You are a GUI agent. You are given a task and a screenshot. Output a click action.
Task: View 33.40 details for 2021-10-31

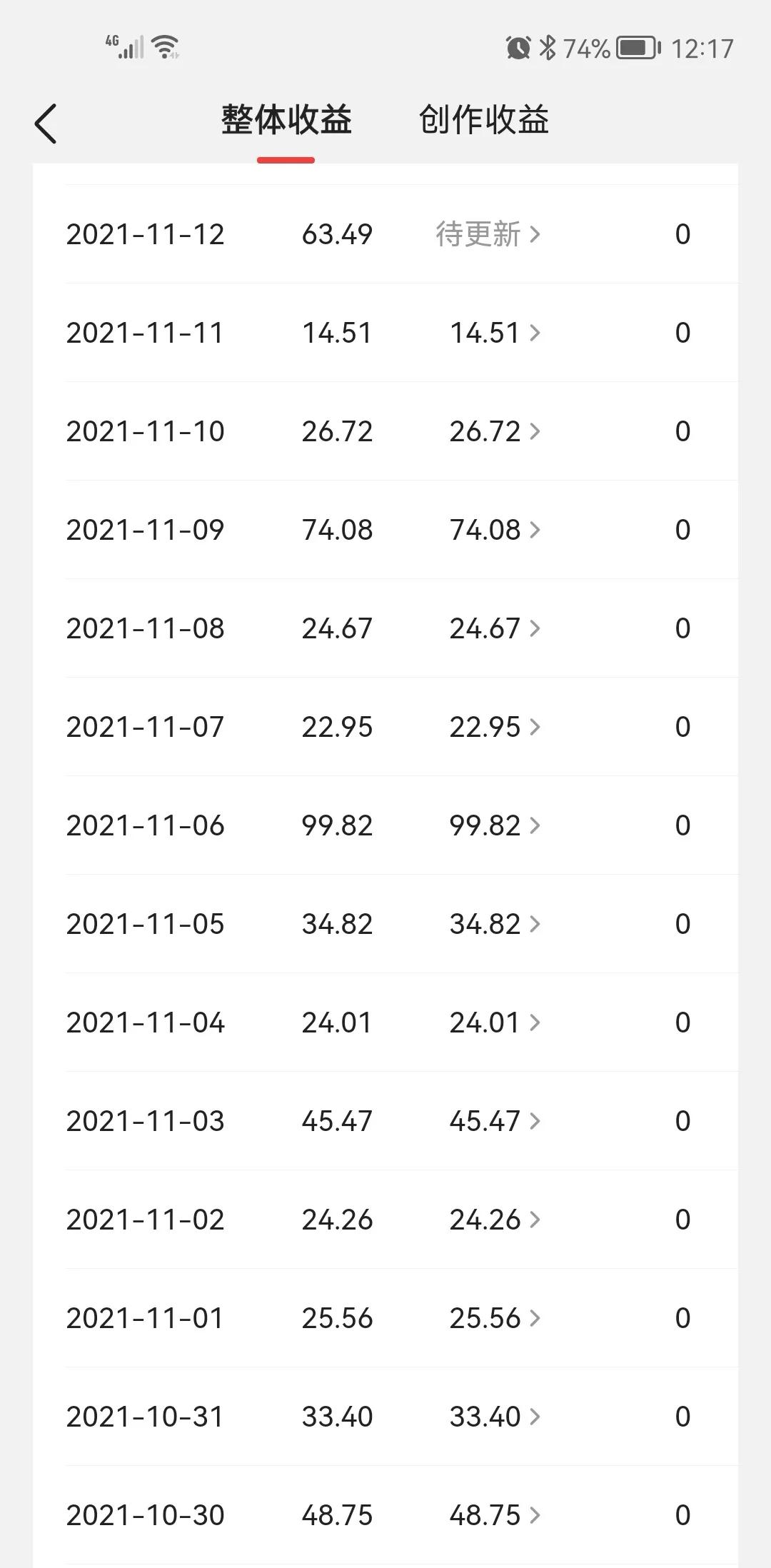(x=494, y=1417)
